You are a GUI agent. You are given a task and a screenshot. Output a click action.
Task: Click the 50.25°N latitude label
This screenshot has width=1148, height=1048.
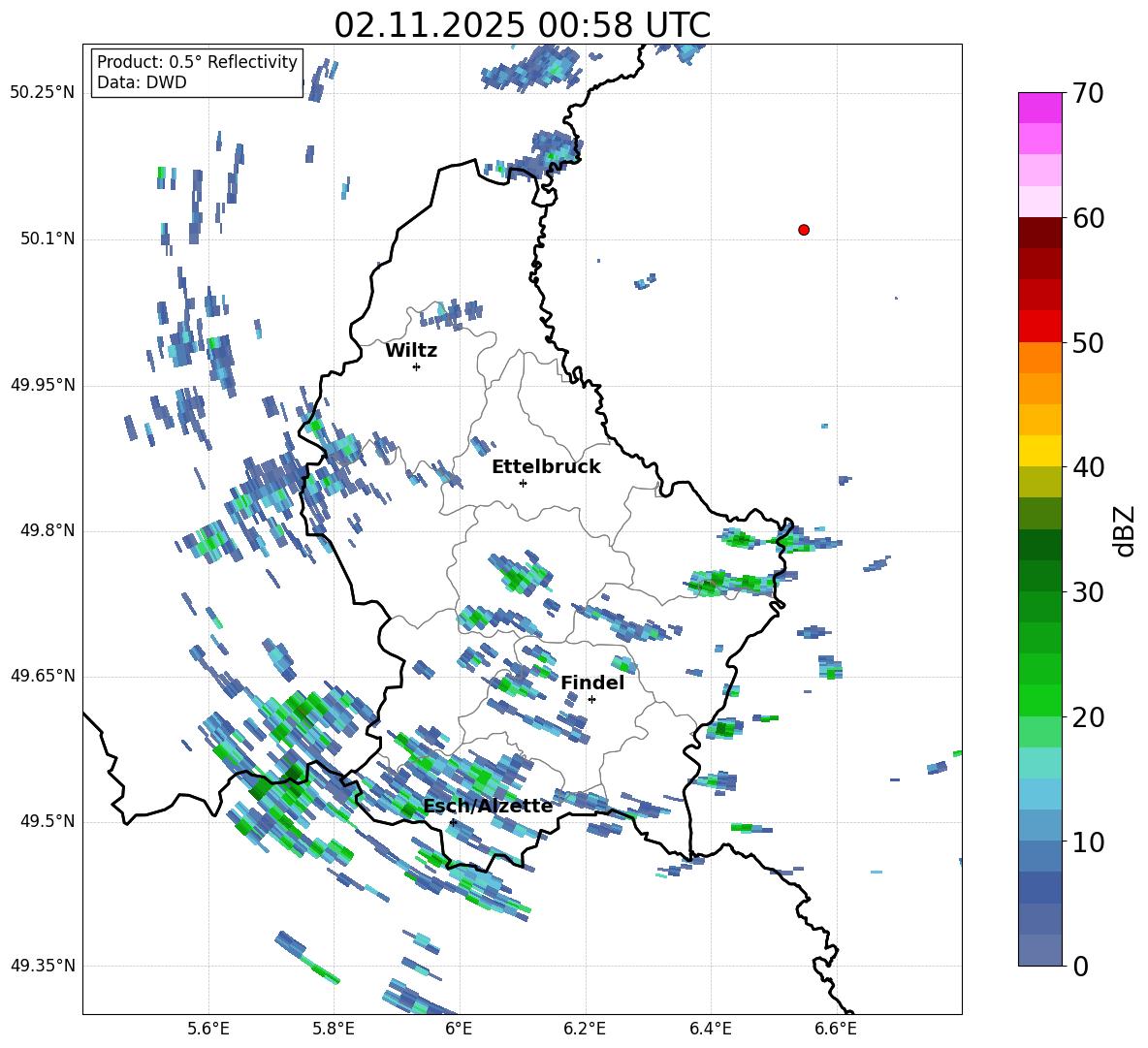point(43,93)
